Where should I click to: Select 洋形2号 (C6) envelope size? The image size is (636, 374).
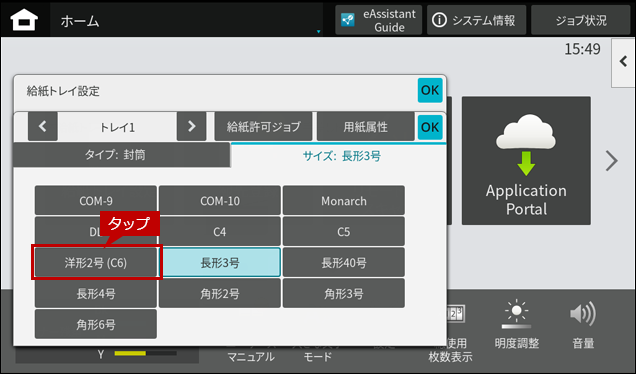96,263
